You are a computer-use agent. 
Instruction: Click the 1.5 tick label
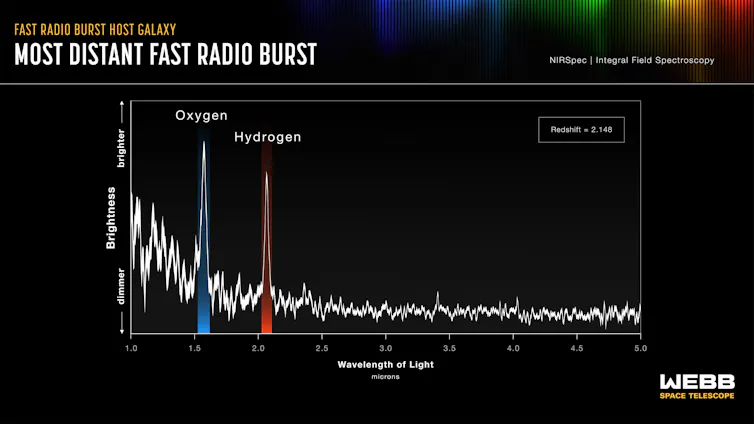pyautogui.click(x=195, y=348)
